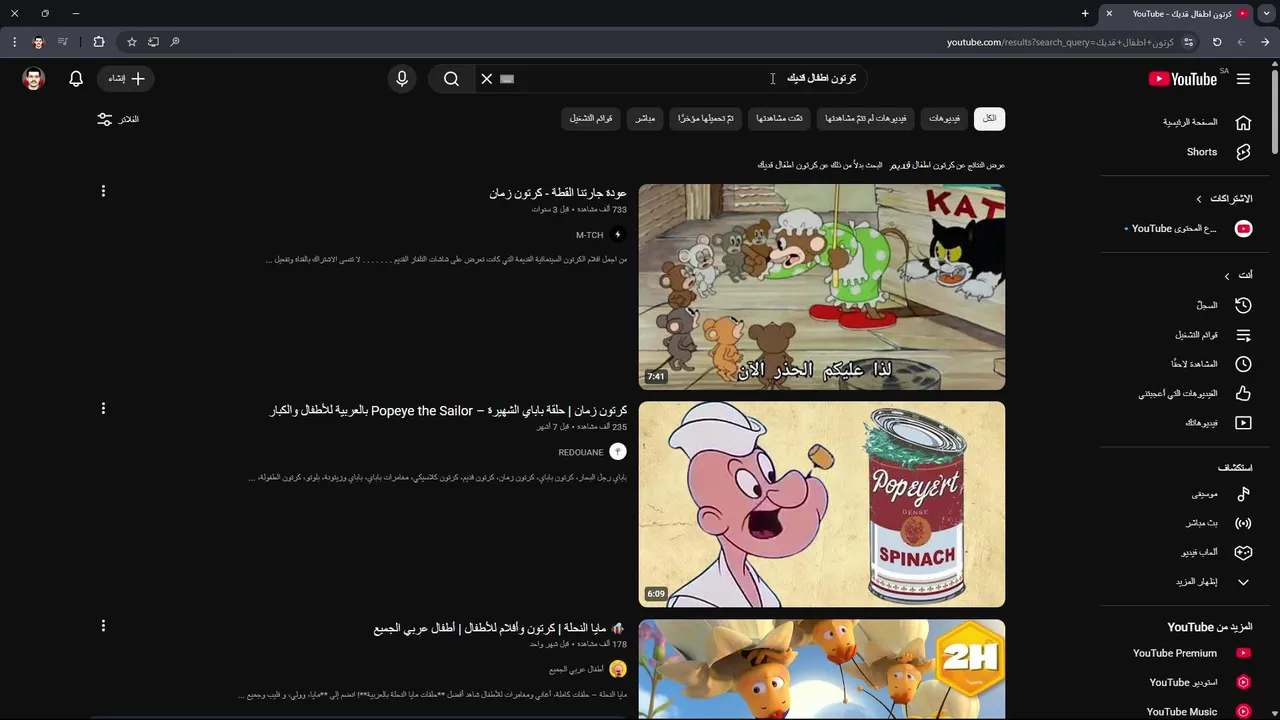Open the browser extensions puzzle icon

point(99,42)
